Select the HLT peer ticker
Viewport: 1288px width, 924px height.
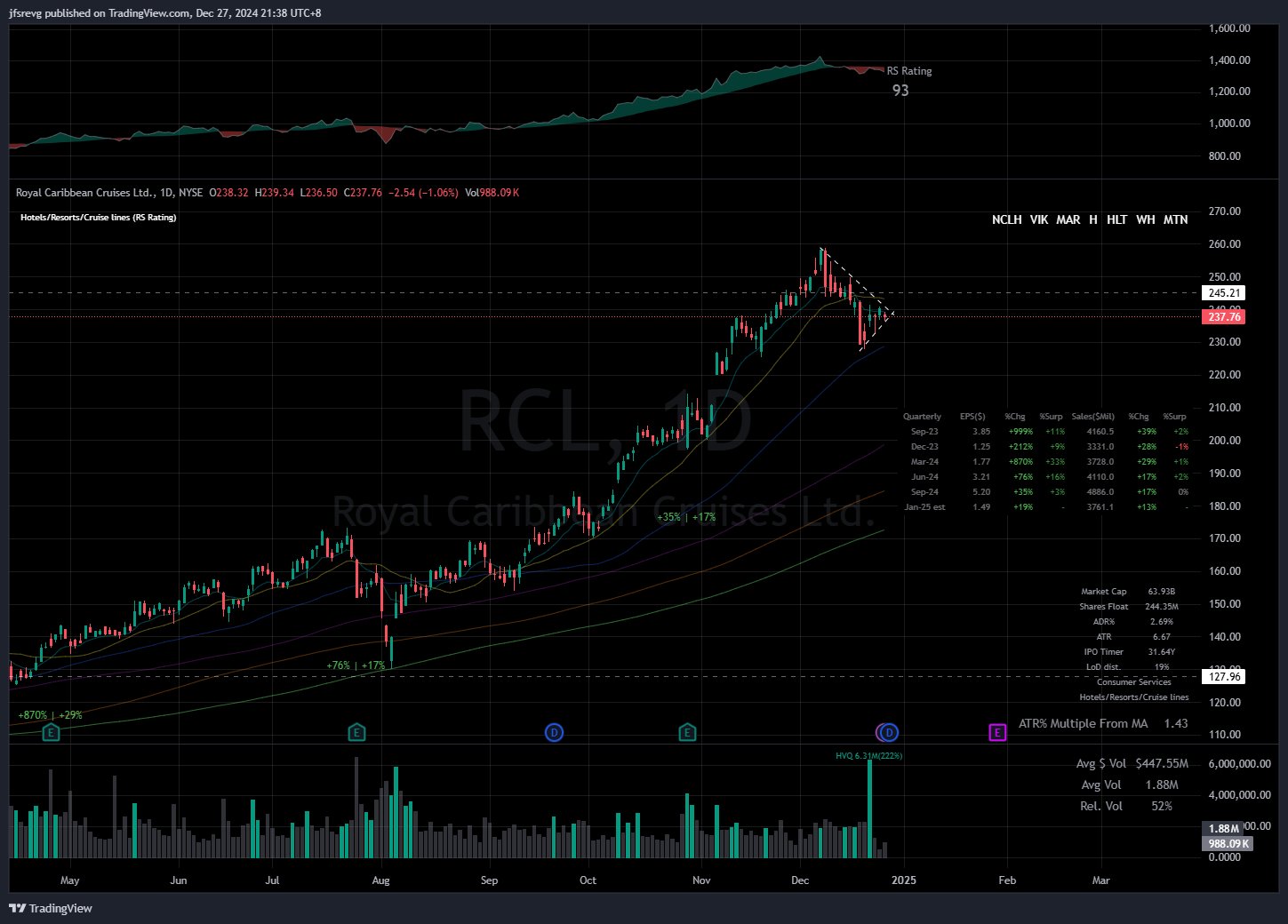pyautogui.click(x=1117, y=219)
